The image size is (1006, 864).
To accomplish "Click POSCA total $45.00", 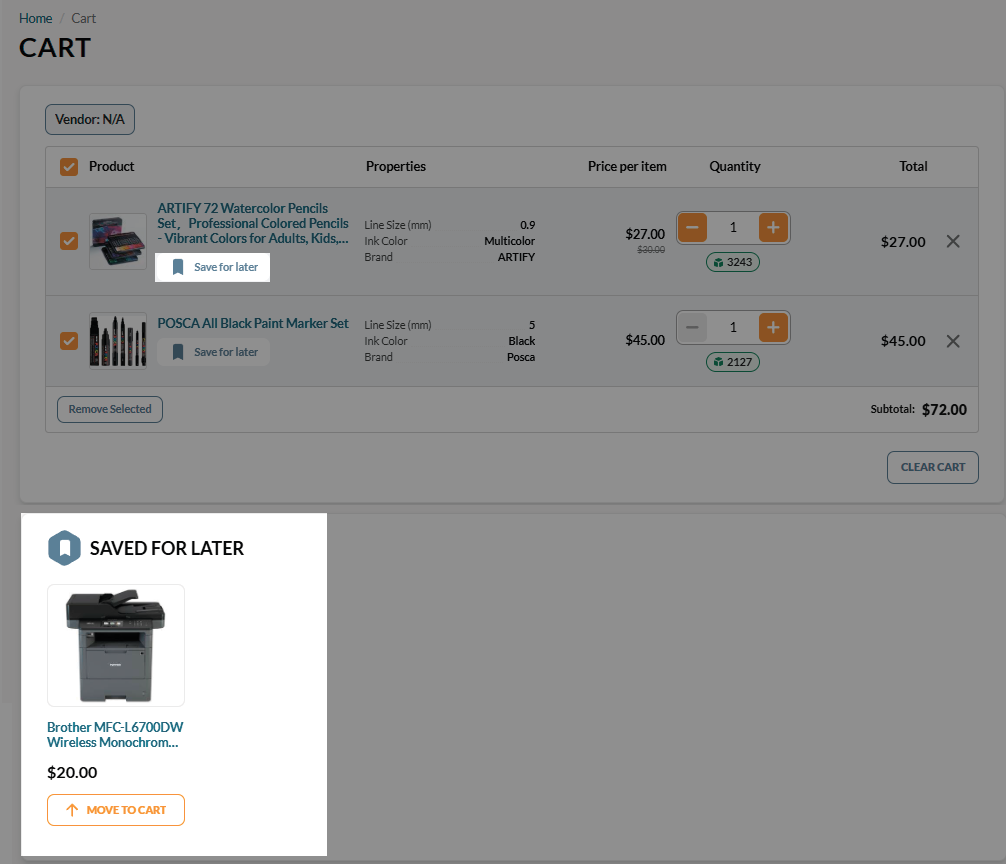I will click(903, 341).
